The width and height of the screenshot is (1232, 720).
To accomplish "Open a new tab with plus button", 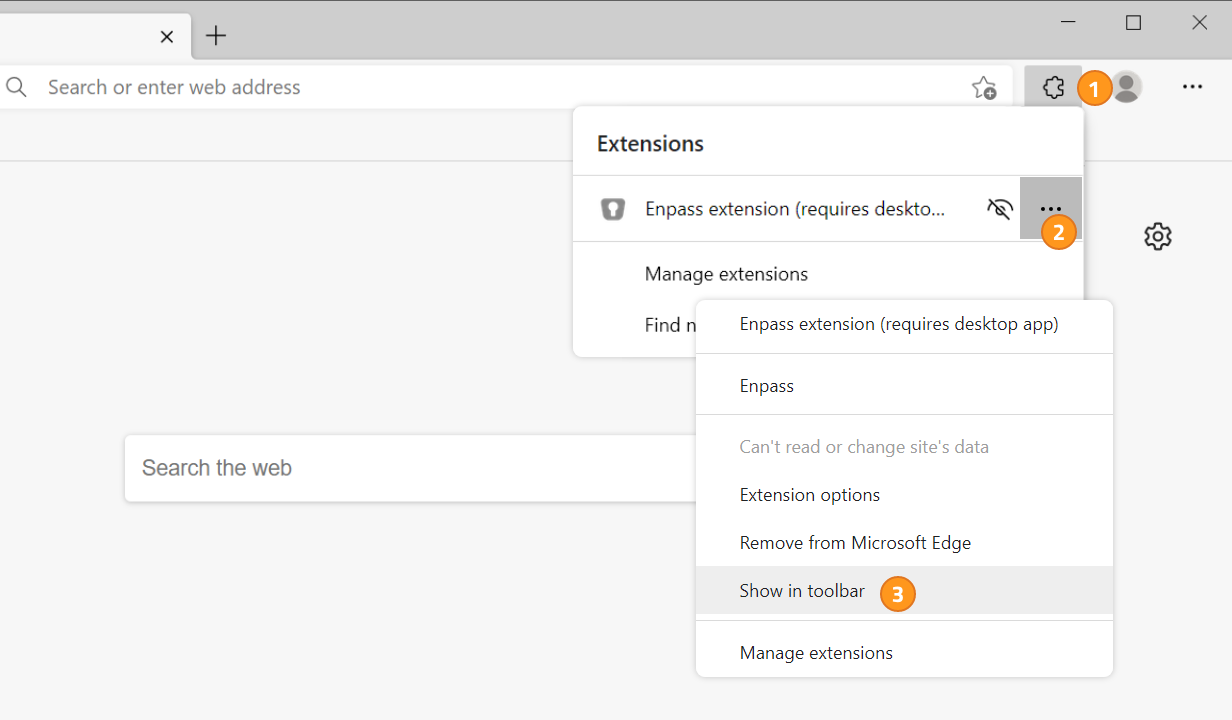I will click(216, 37).
